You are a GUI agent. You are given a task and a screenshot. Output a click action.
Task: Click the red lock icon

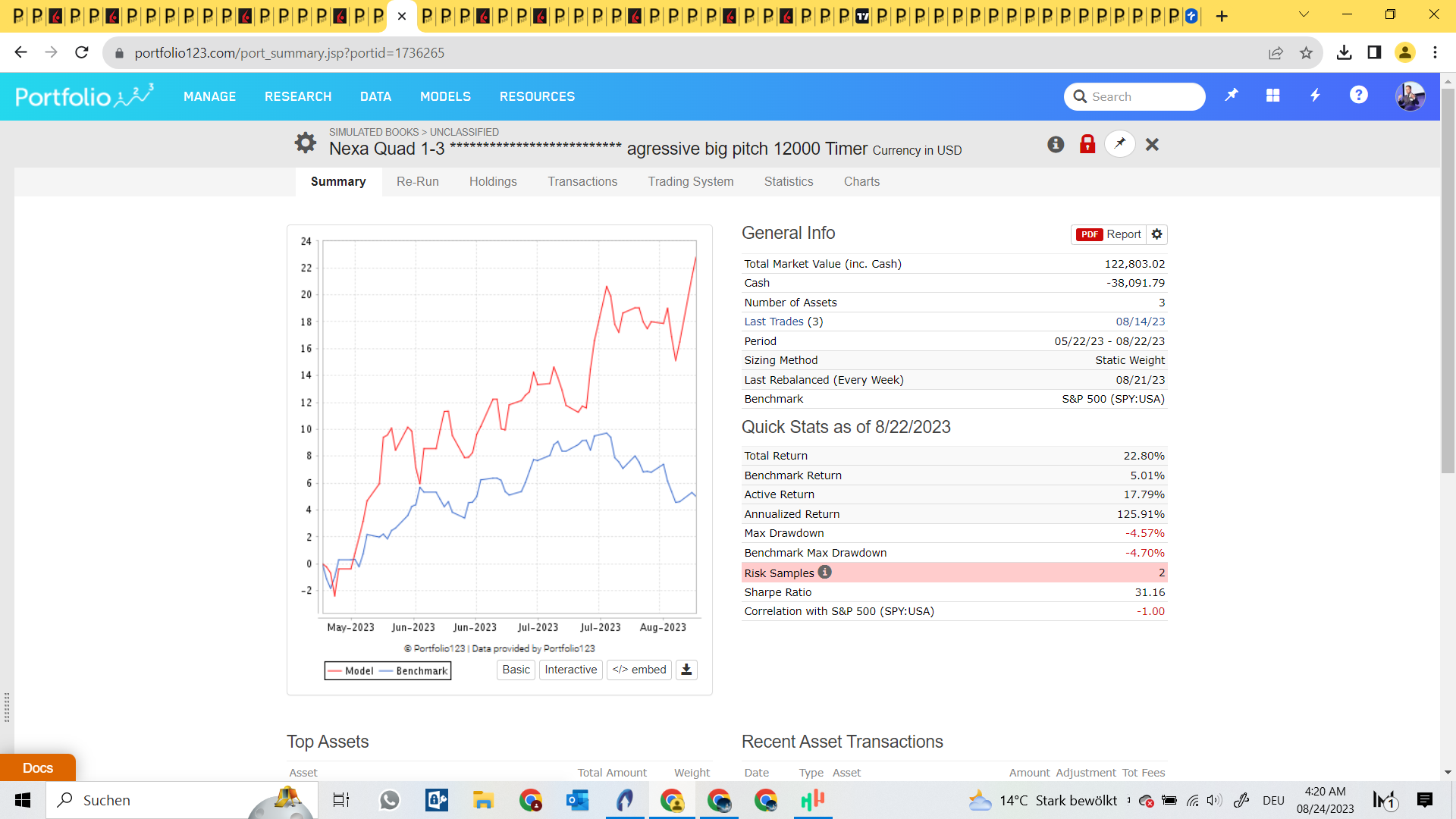click(1087, 144)
